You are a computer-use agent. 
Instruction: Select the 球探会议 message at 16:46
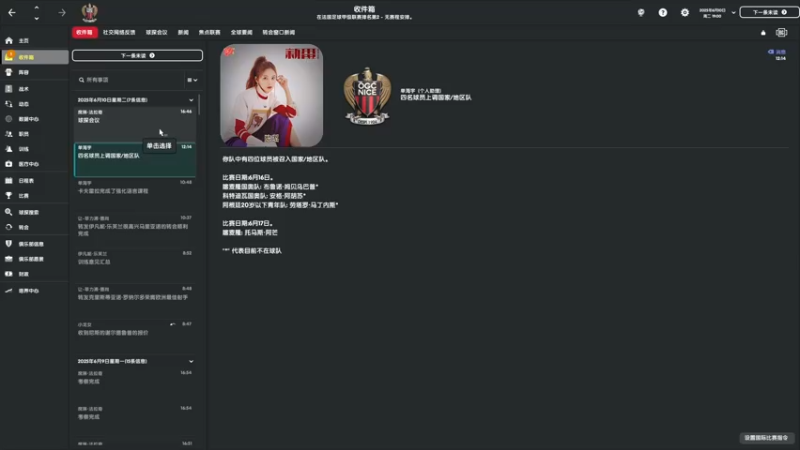pos(135,124)
